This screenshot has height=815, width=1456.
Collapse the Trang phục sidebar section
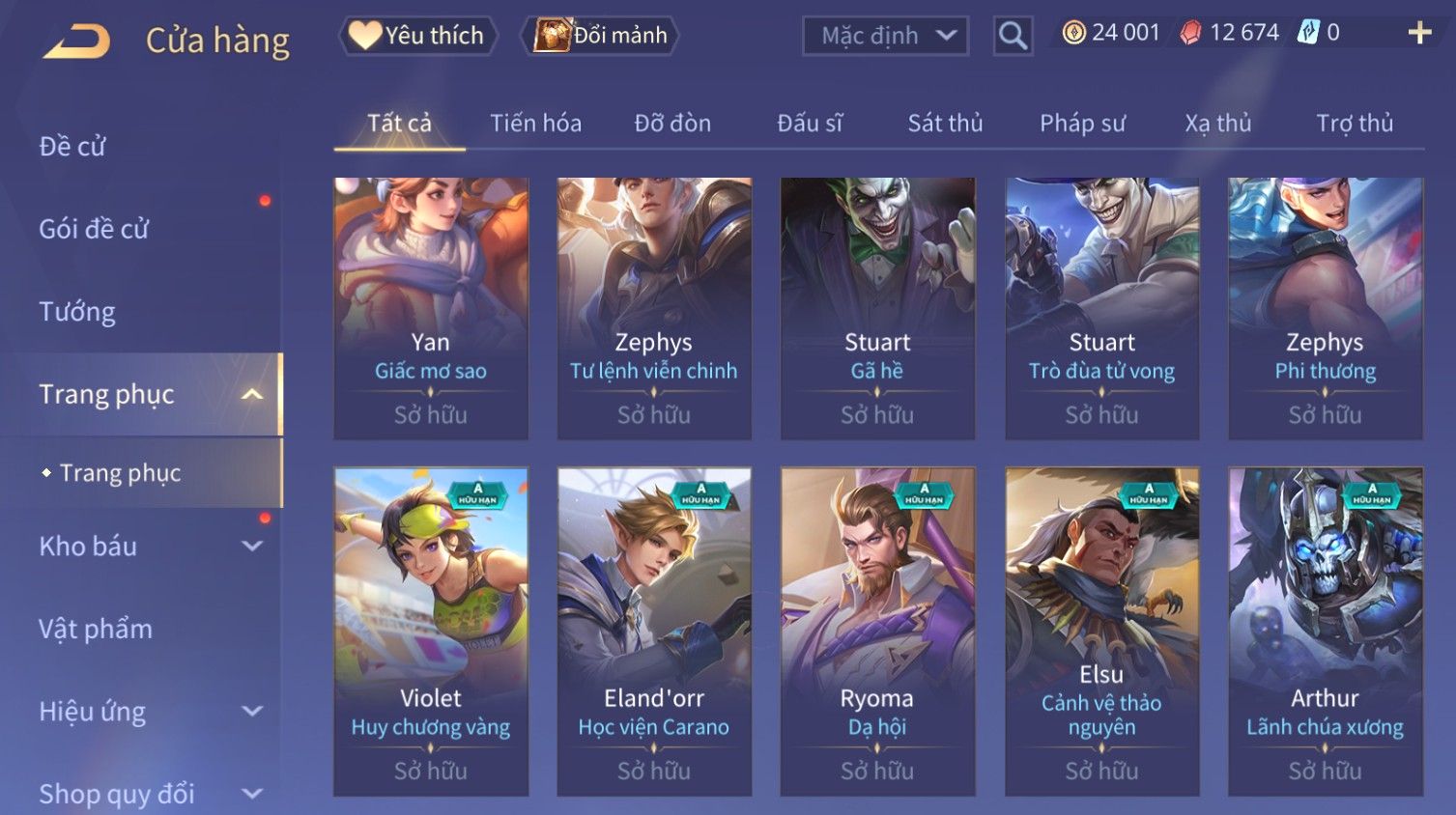pos(251,394)
